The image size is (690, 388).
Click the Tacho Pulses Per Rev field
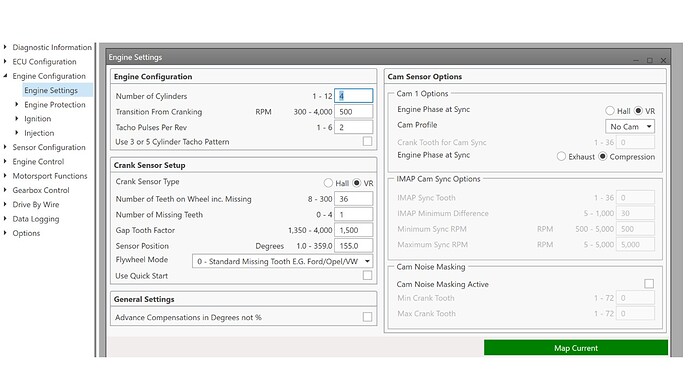pyautogui.click(x=353, y=127)
